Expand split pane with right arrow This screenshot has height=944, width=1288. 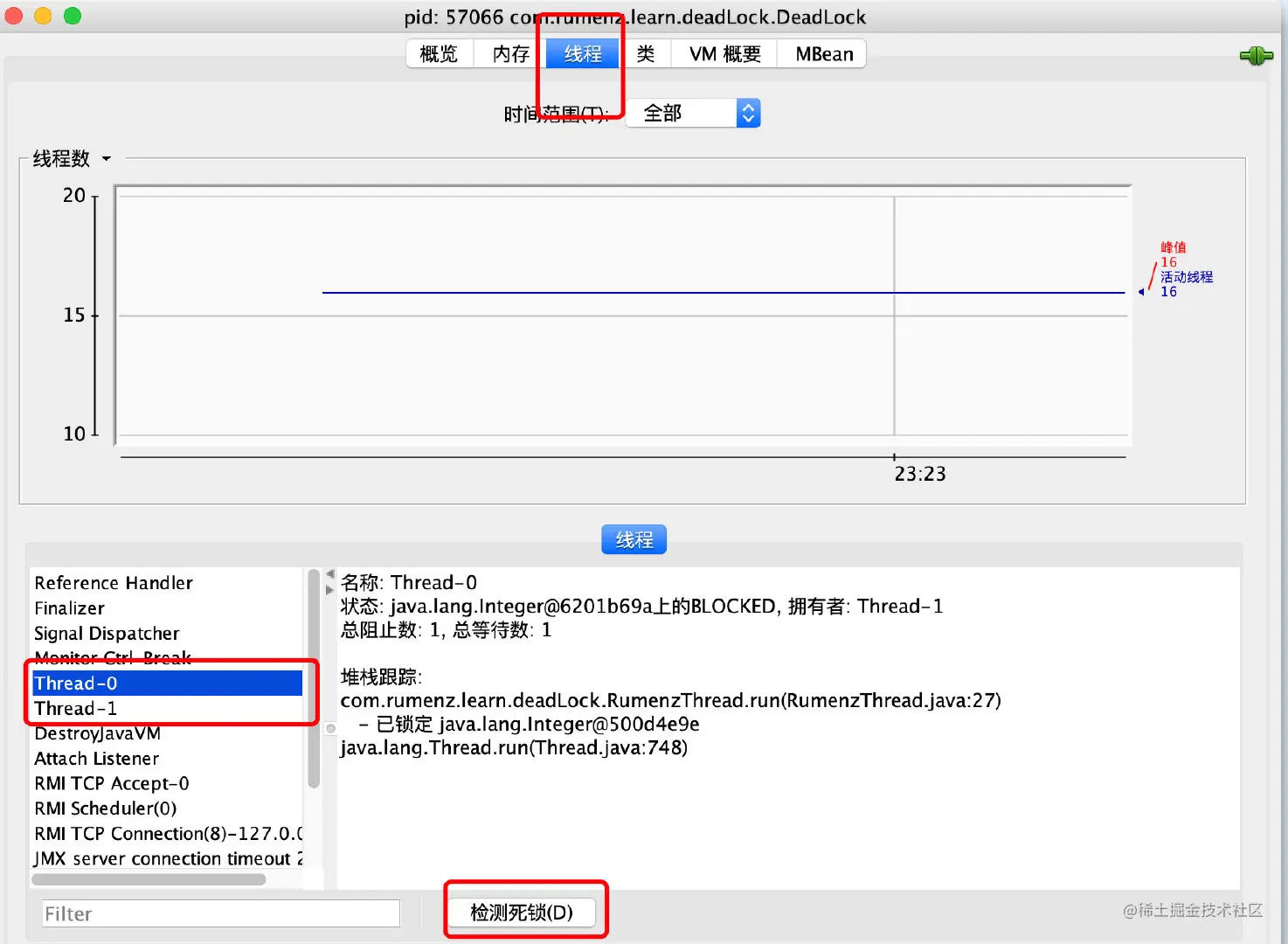330,590
